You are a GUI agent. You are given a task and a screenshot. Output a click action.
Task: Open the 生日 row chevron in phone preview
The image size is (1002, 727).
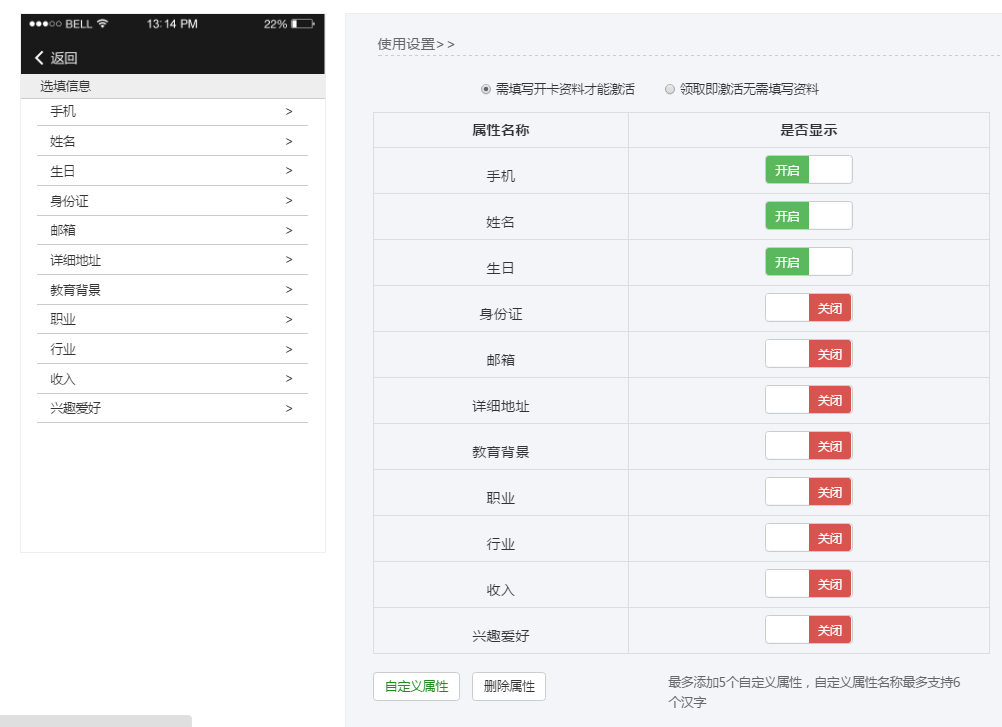point(289,171)
